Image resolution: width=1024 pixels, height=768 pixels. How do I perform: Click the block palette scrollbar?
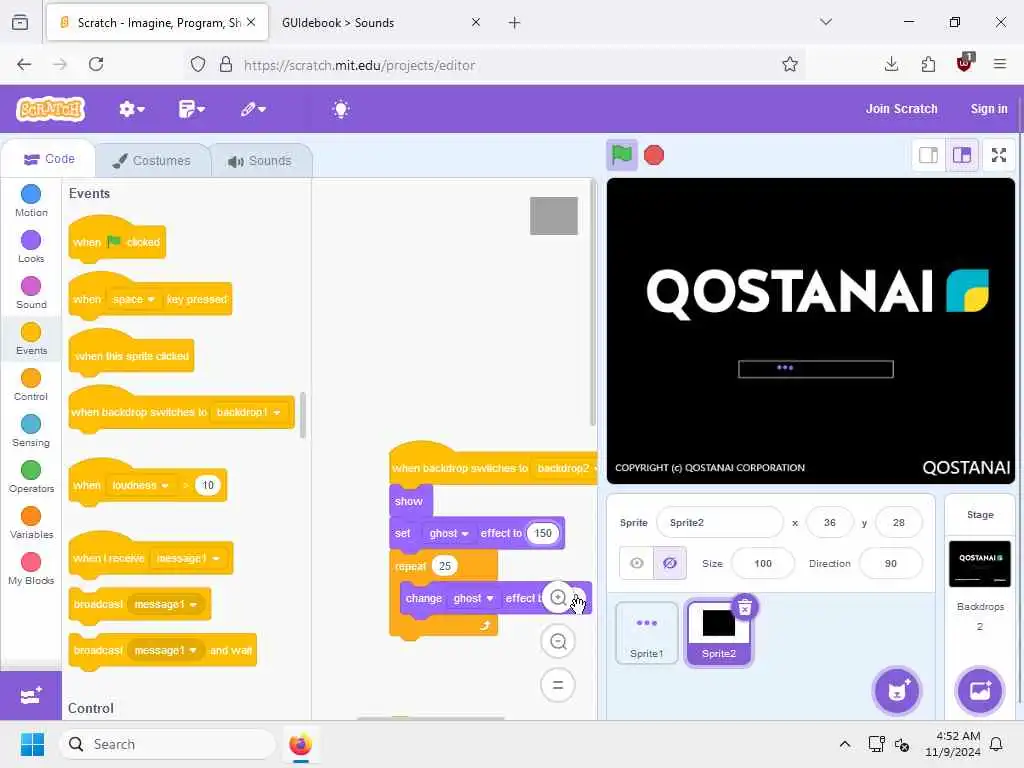[302, 415]
